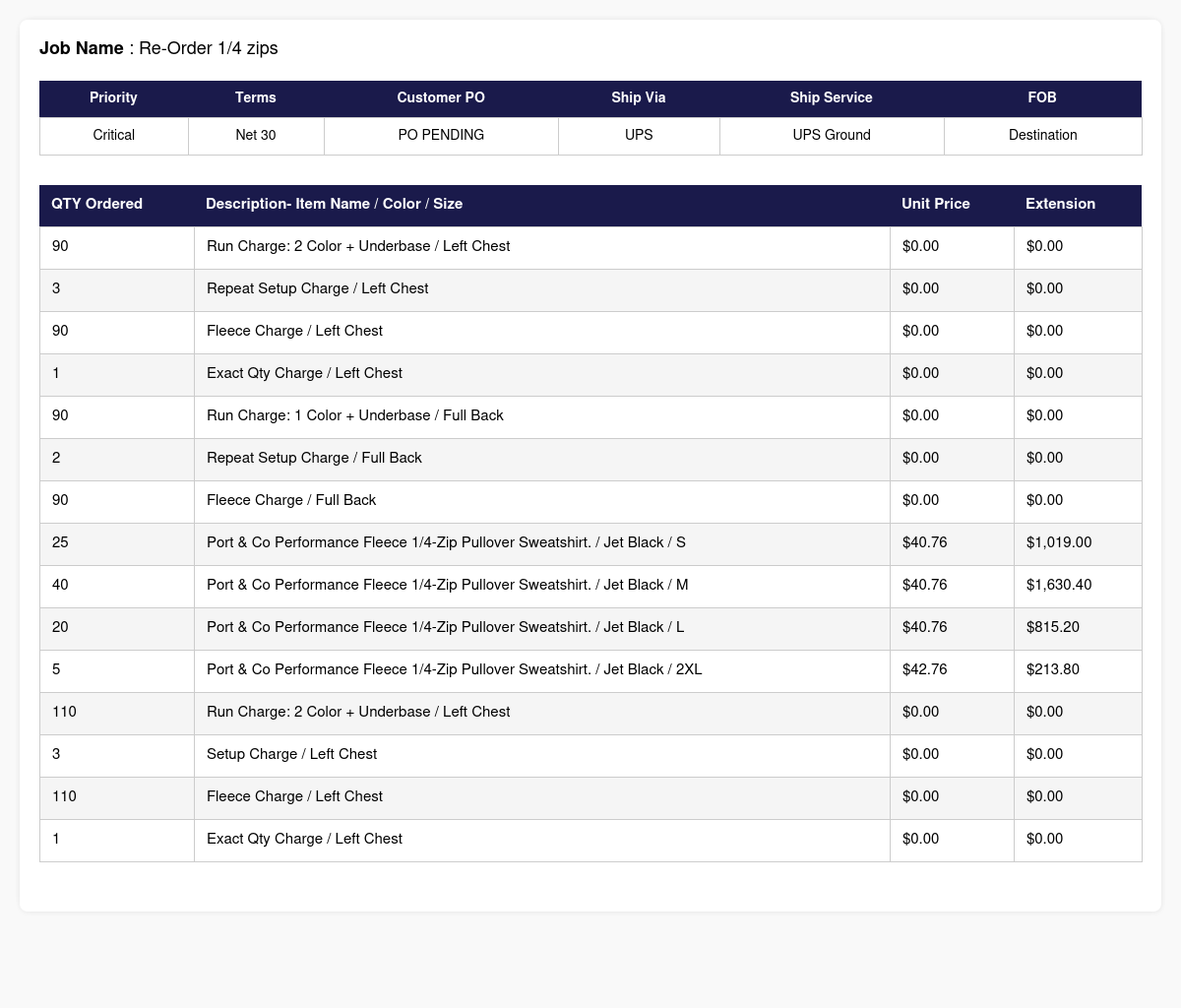Click the $0.00 extension in Fleece Charge / Full Back row

[1045, 500]
